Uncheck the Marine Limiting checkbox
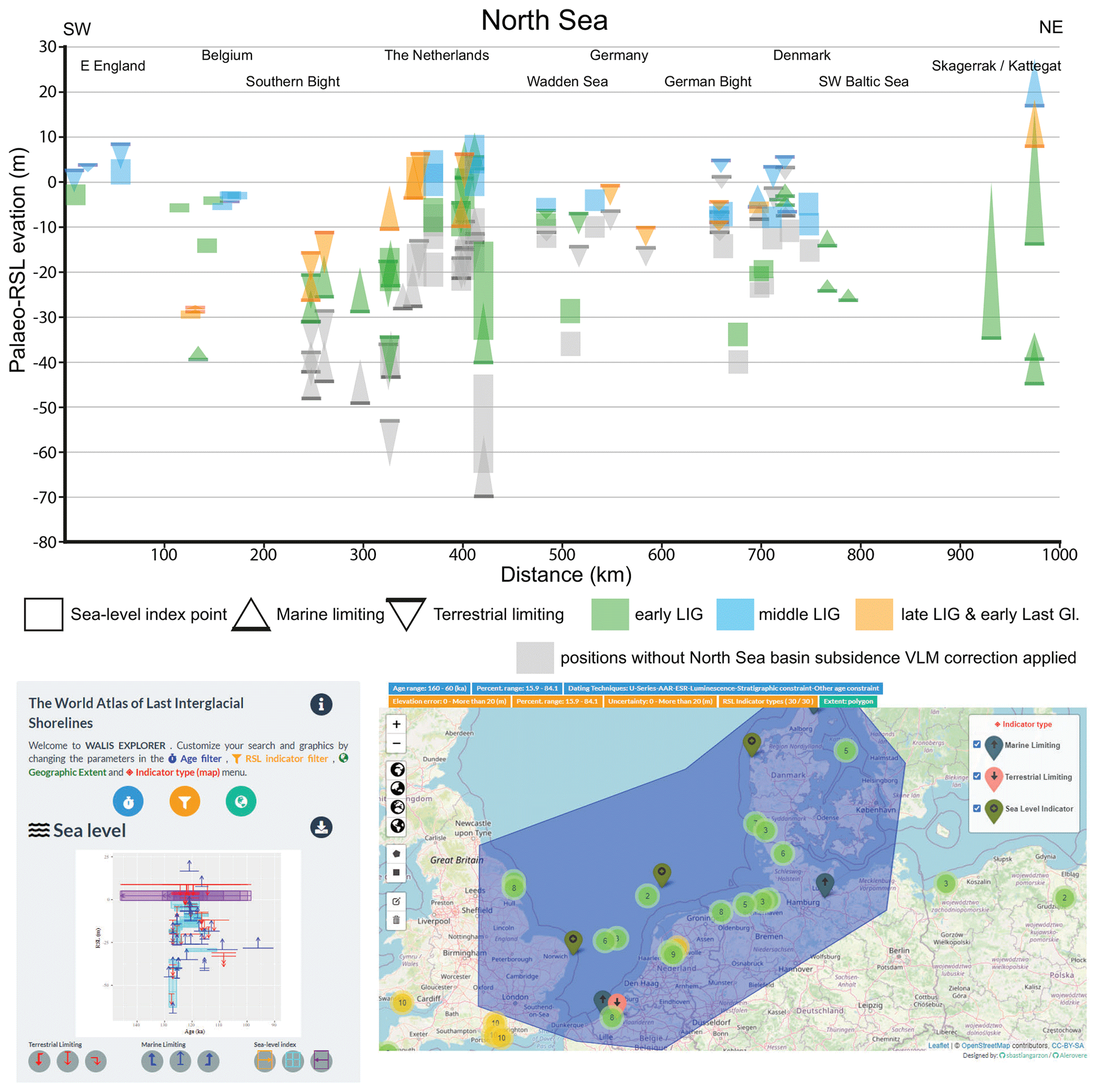 (977, 744)
